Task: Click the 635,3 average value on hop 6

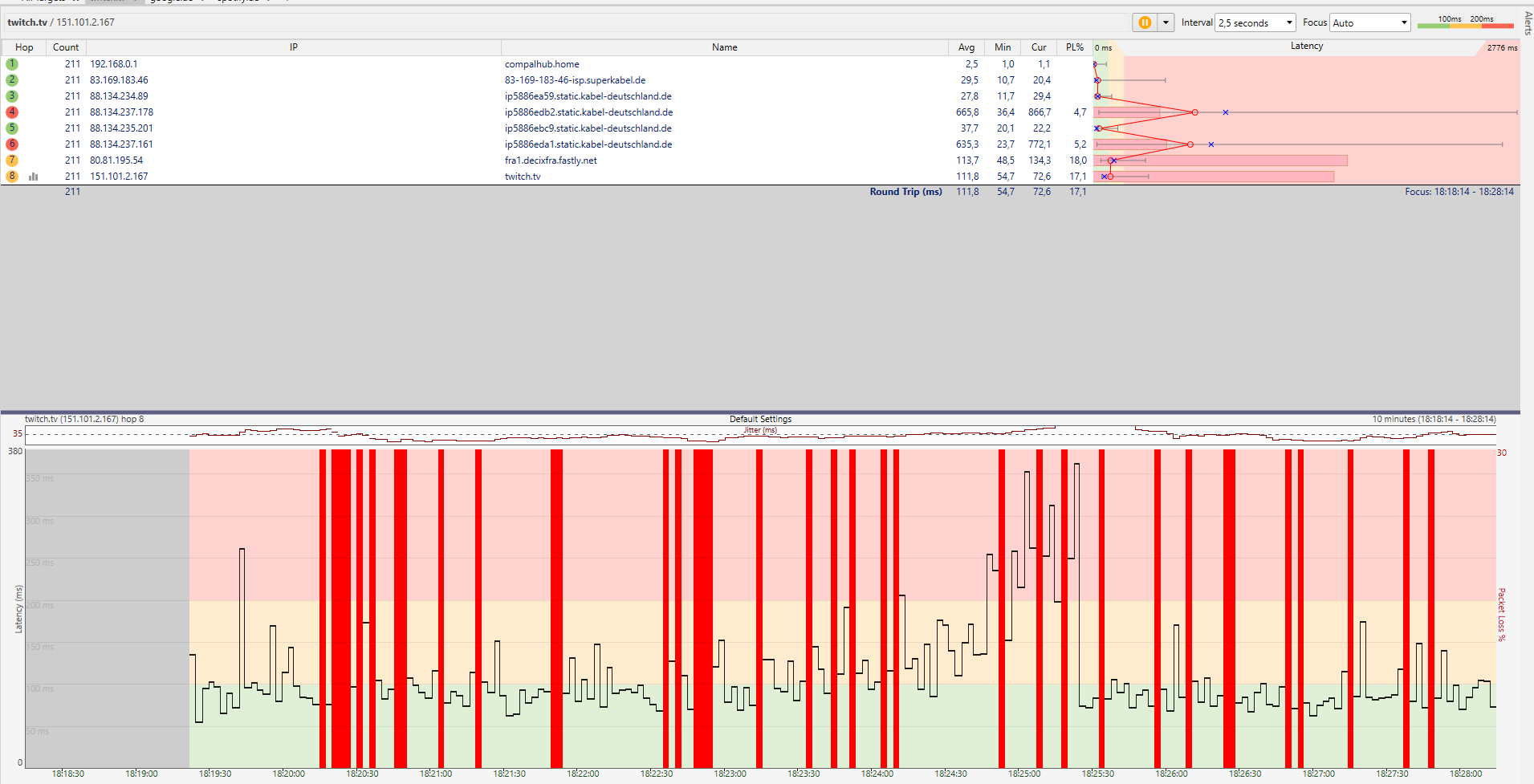Action: (967, 144)
